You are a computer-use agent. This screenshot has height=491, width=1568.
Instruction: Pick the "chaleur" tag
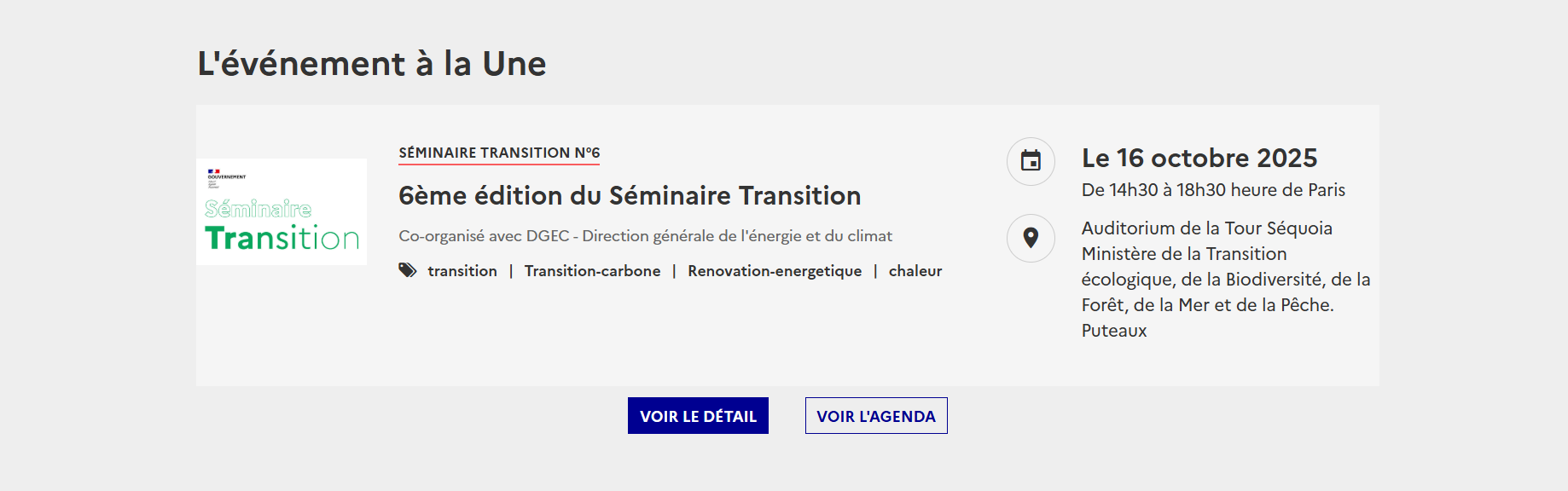915,271
